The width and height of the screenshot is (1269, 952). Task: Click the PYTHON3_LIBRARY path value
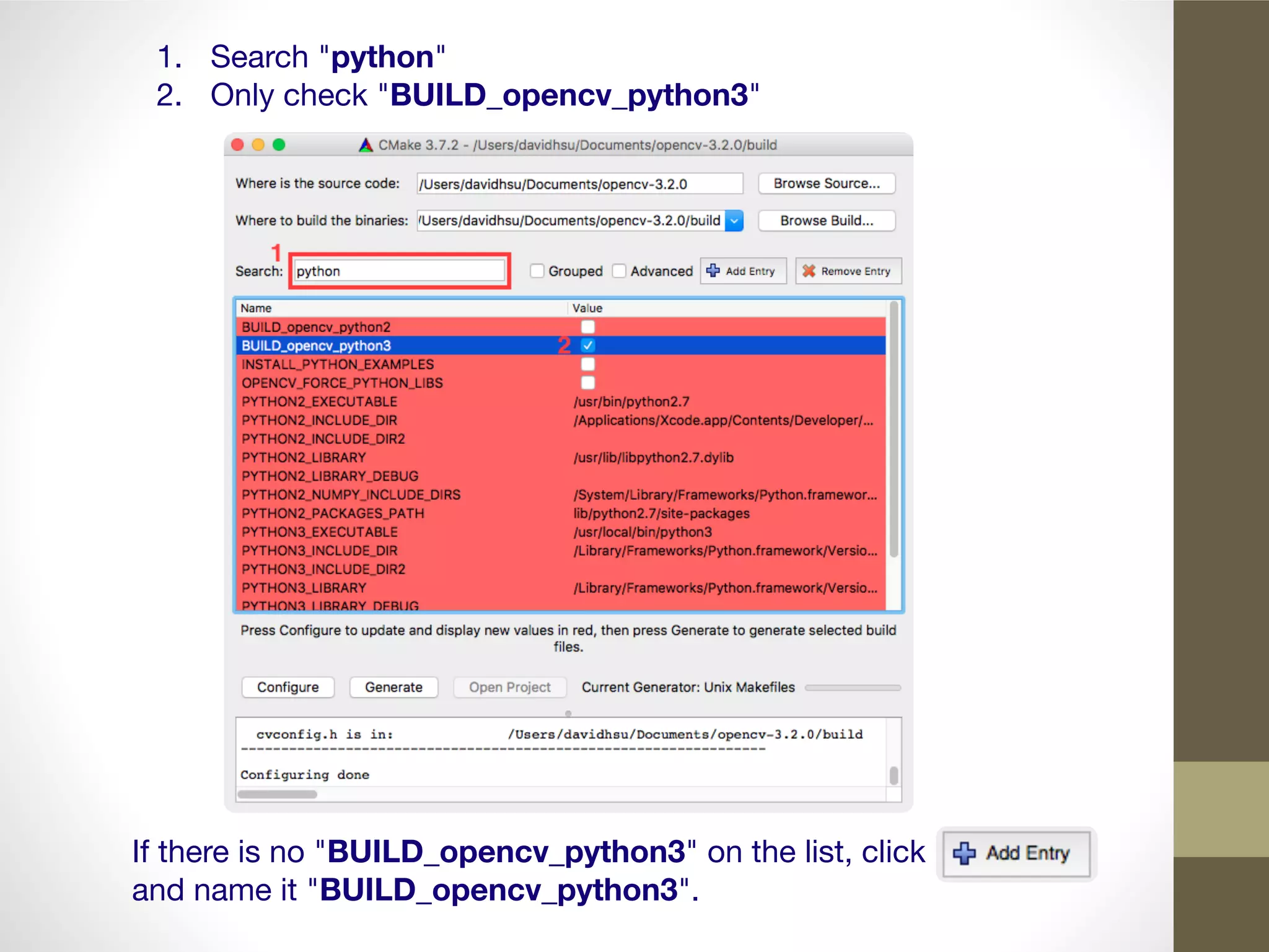click(725, 588)
